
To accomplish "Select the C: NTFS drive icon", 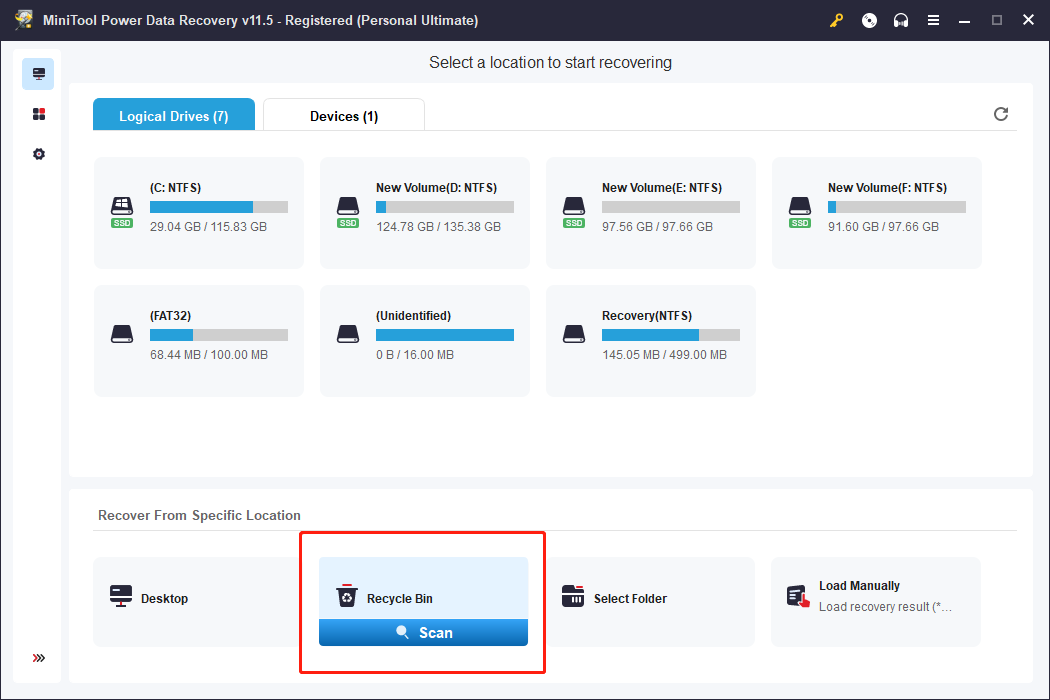I will [122, 212].
